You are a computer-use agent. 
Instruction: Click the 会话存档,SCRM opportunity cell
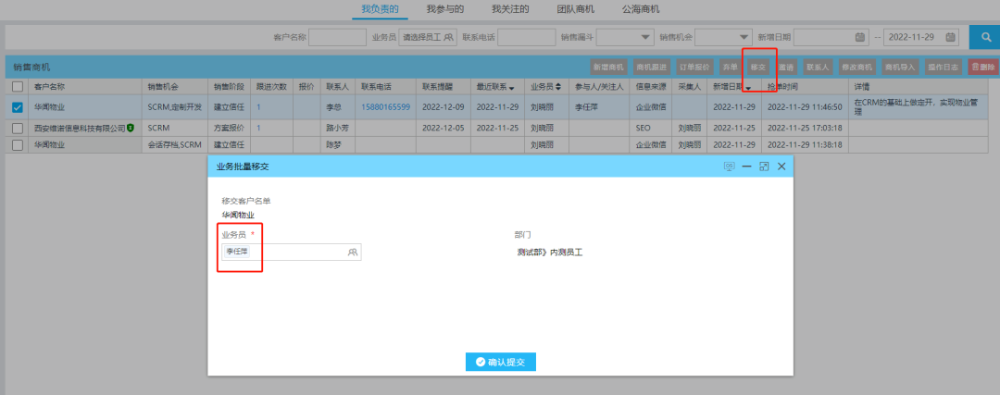point(175,145)
